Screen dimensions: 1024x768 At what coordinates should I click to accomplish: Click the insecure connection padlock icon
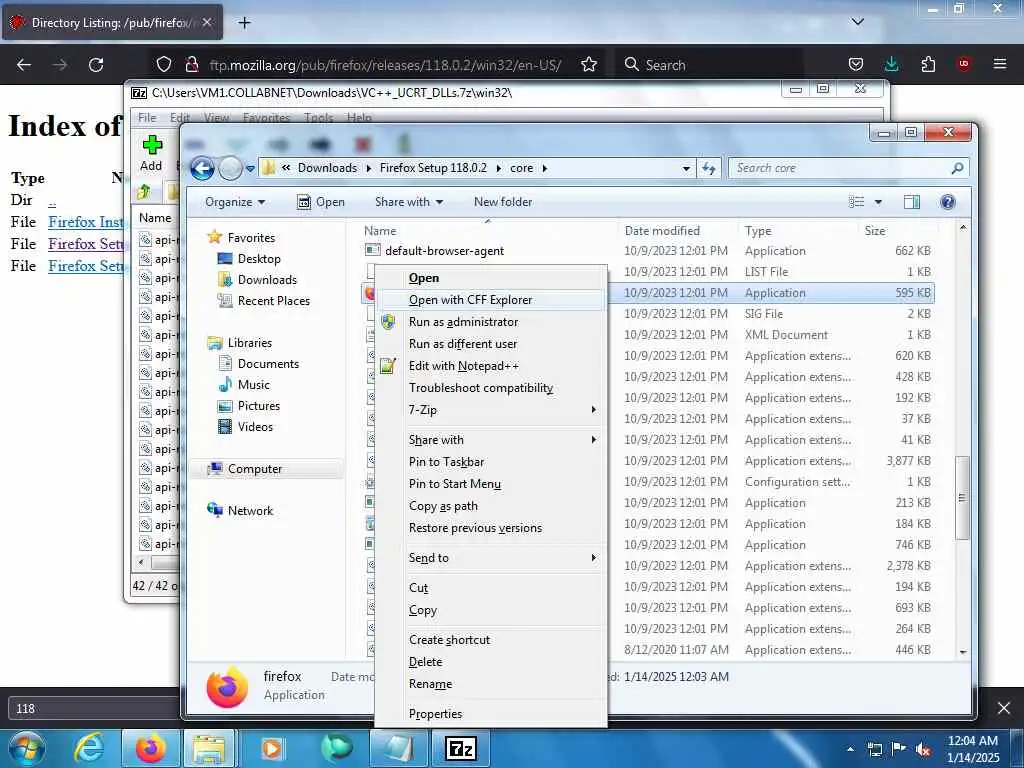click(191, 65)
